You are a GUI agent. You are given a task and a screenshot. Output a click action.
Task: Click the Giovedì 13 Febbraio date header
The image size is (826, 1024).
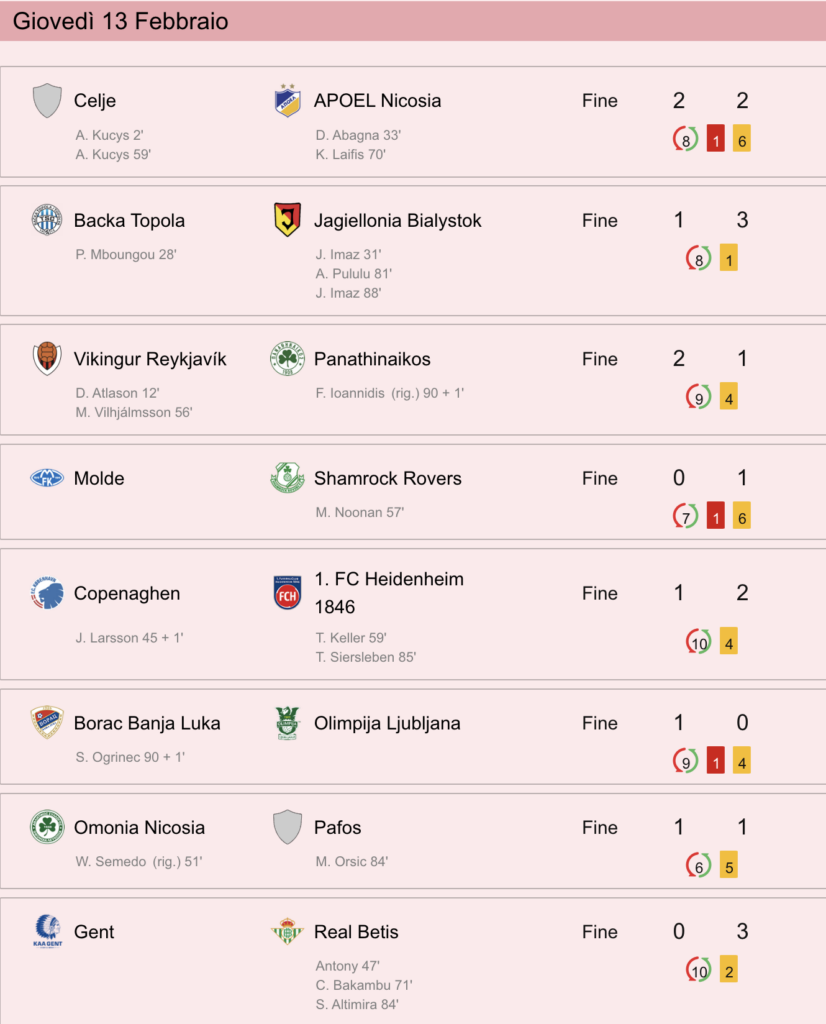point(121,21)
